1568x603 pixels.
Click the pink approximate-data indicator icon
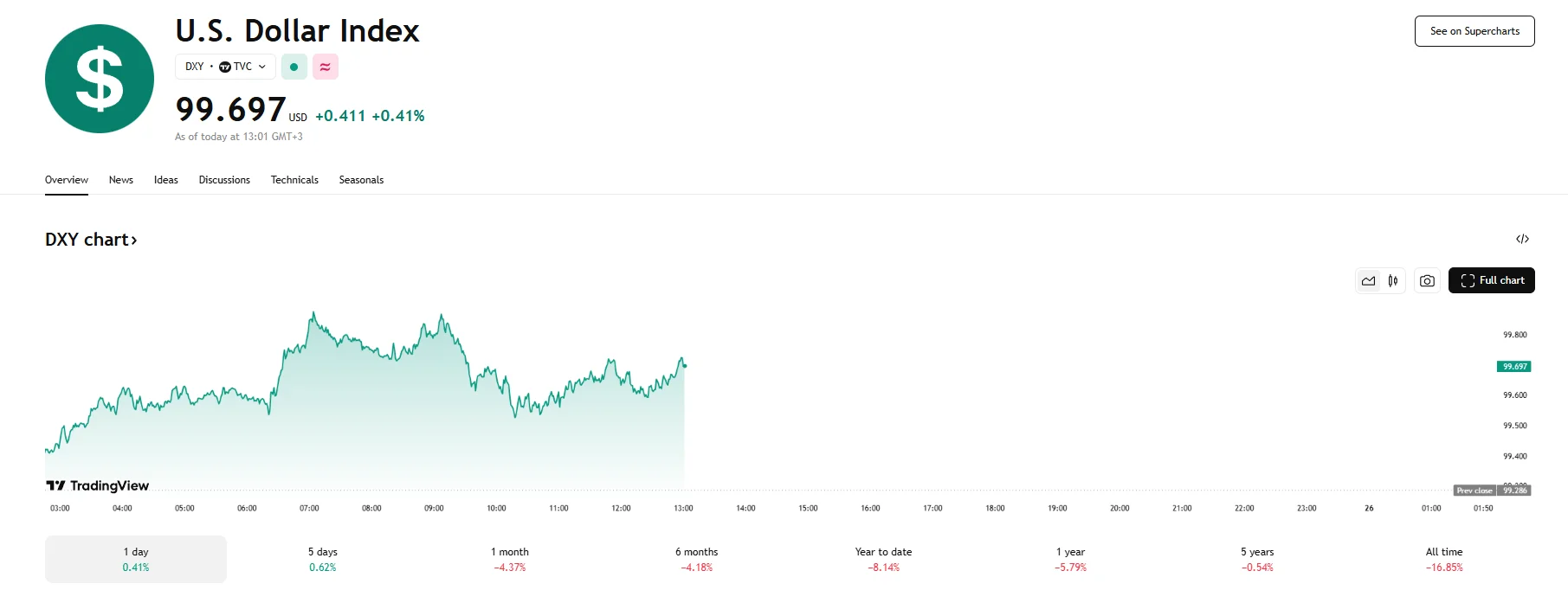point(326,67)
